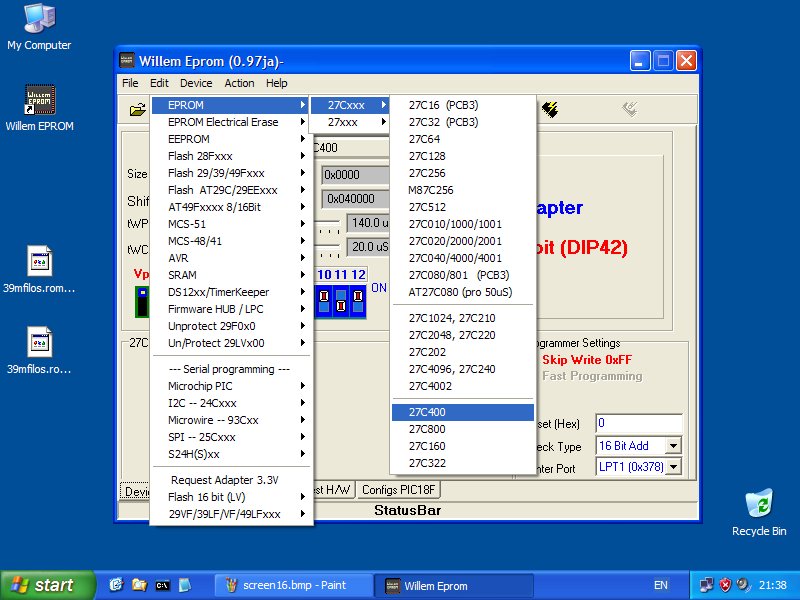Screen dimensions: 800x600
Task: Open SPI -- 25Cxxx submenu
Action: click(x=232, y=437)
